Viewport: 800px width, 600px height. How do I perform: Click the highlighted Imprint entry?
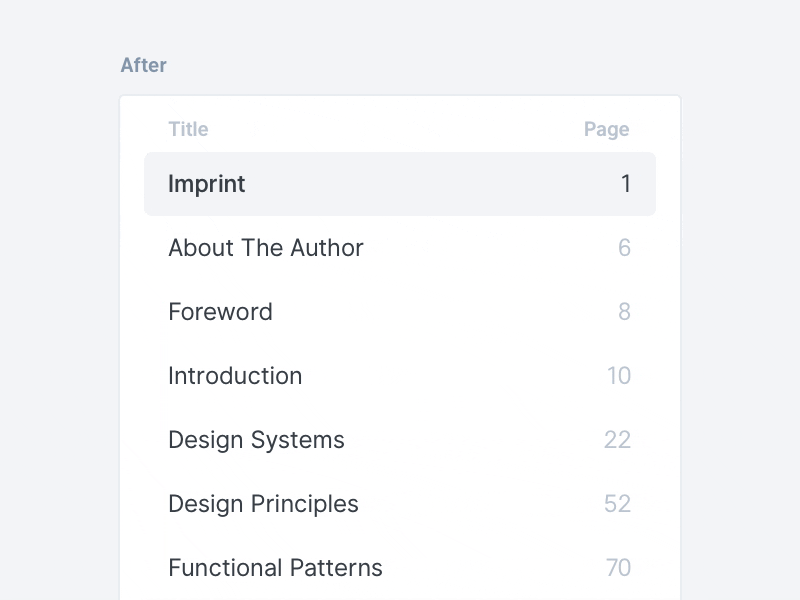coord(400,184)
